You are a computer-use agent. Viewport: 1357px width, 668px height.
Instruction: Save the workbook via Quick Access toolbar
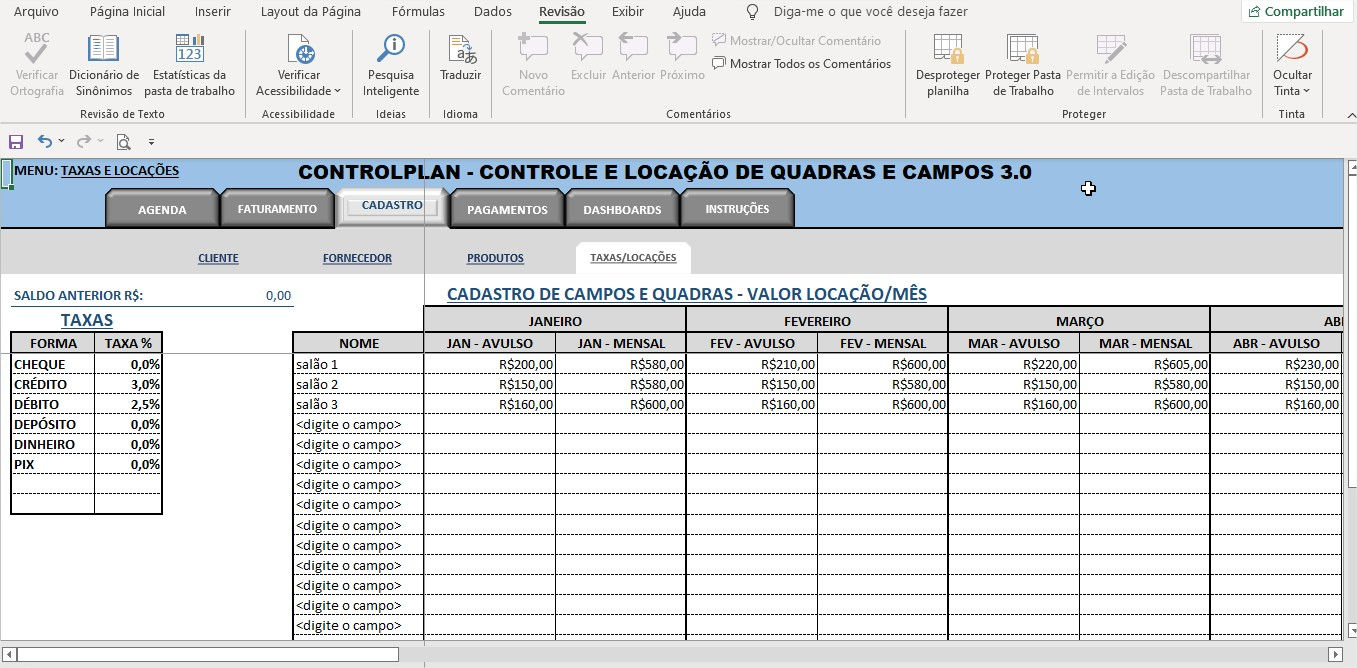pos(15,141)
